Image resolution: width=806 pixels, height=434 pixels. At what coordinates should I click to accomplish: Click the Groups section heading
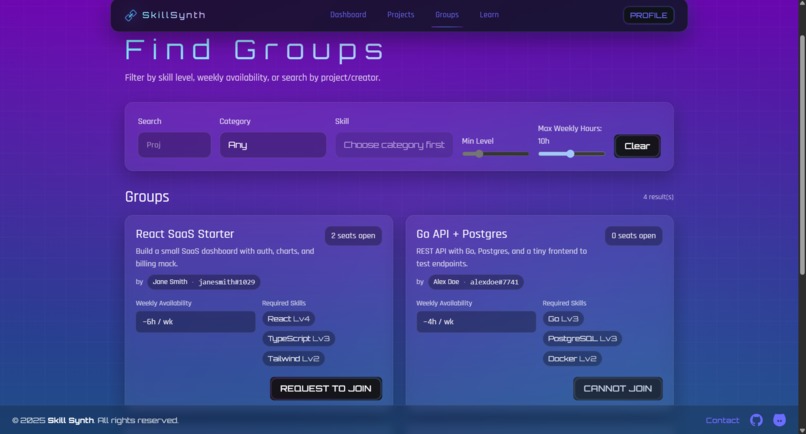click(x=147, y=197)
